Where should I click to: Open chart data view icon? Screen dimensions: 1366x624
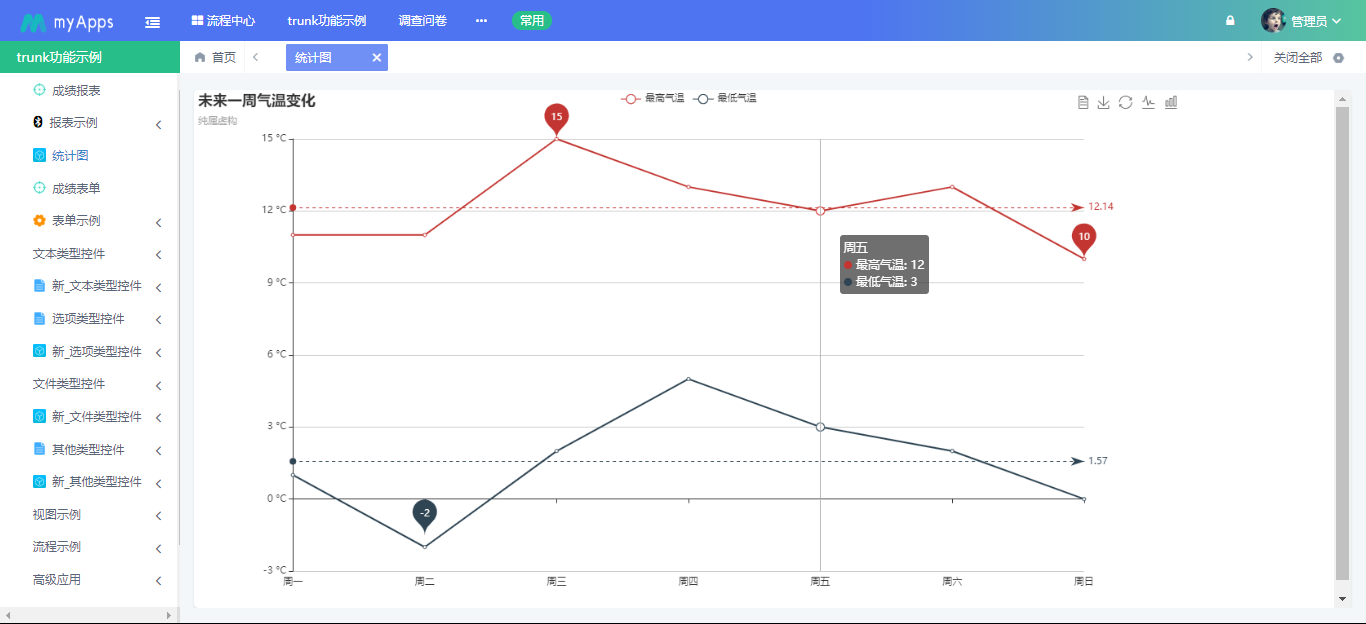1083,102
